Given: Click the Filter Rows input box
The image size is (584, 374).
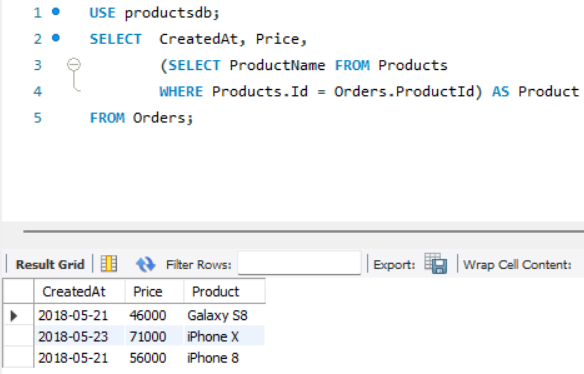Looking at the screenshot, I should pyautogui.click(x=299, y=263).
